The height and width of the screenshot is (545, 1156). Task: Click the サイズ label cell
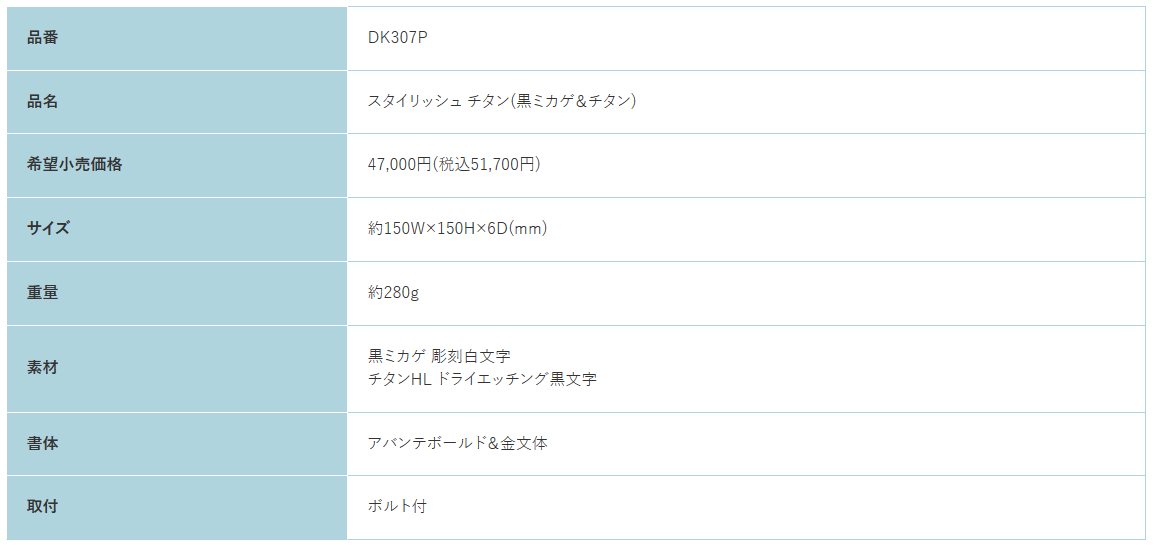[177, 229]
